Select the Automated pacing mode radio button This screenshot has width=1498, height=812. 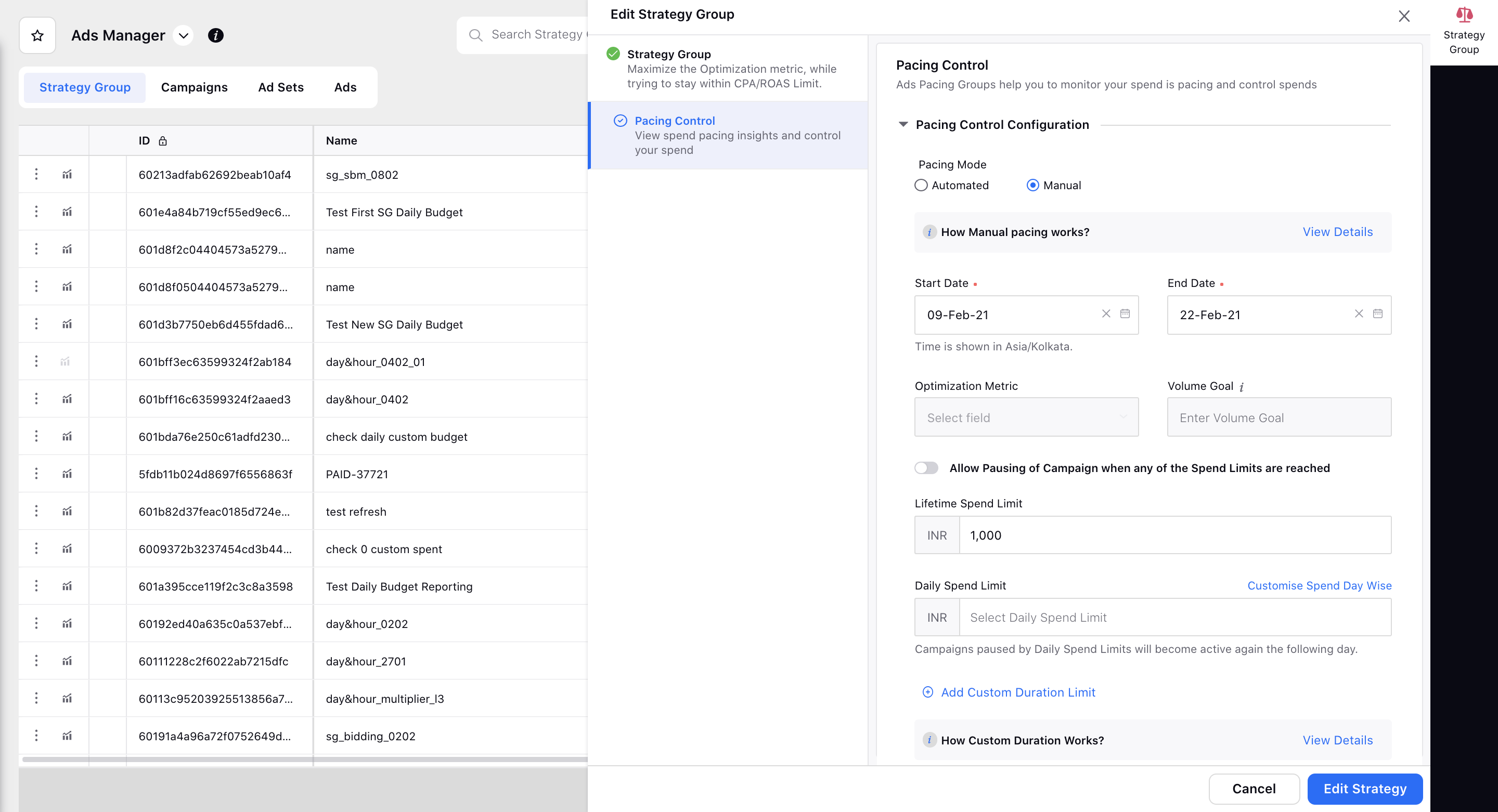[x=921, y=185]
